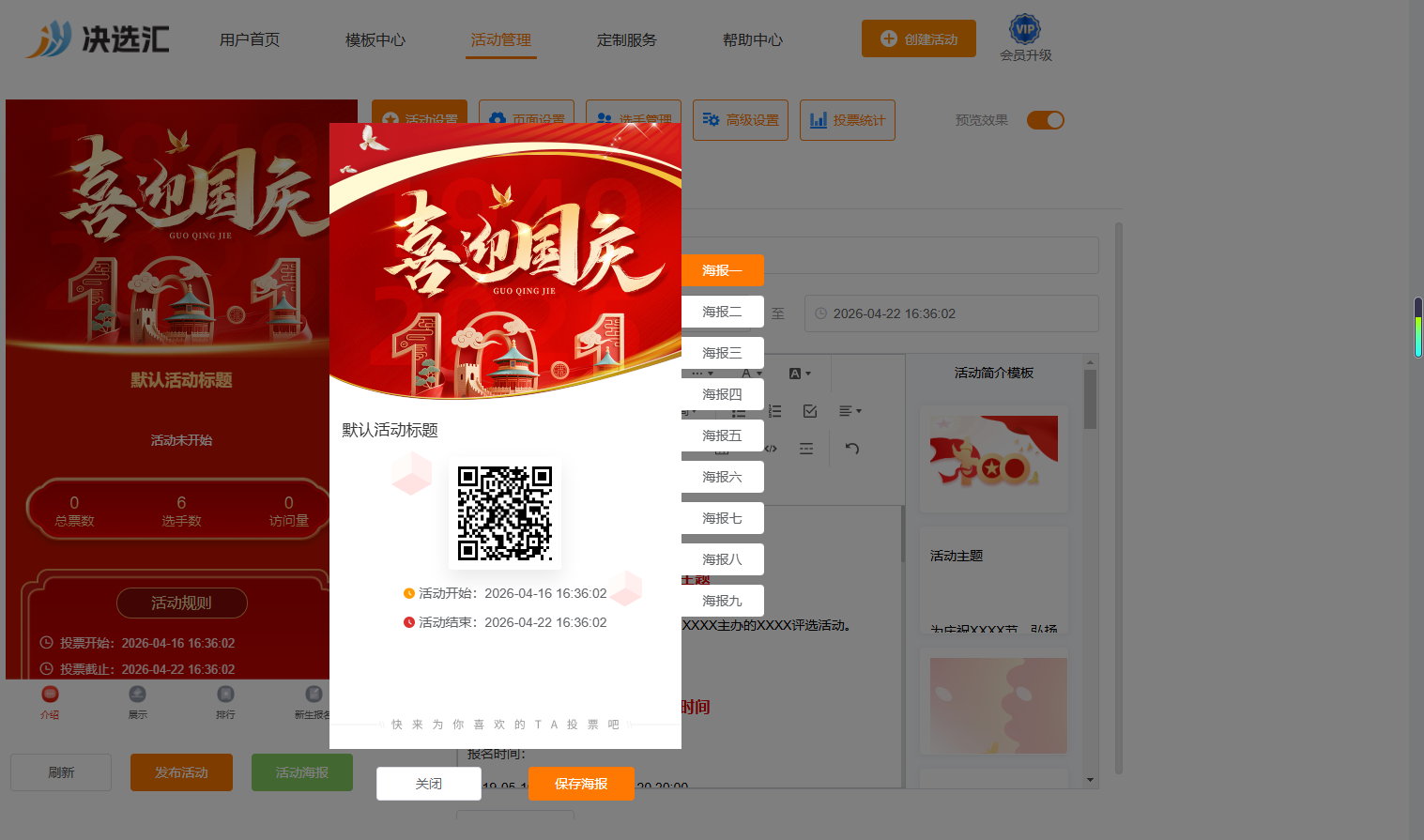Screen dimensions: 1424x840
Task: Click the 投票开始 time in the phone preview
Action: point(138,643)
